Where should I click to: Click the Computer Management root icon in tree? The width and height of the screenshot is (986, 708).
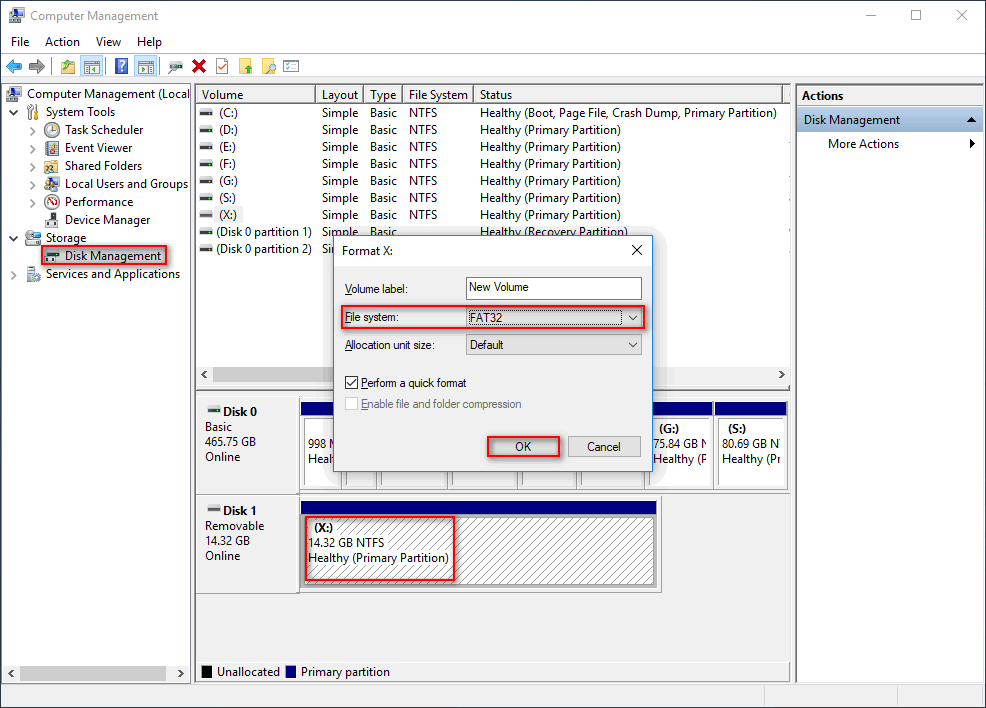pyautogui.click(x=14, y=94)
